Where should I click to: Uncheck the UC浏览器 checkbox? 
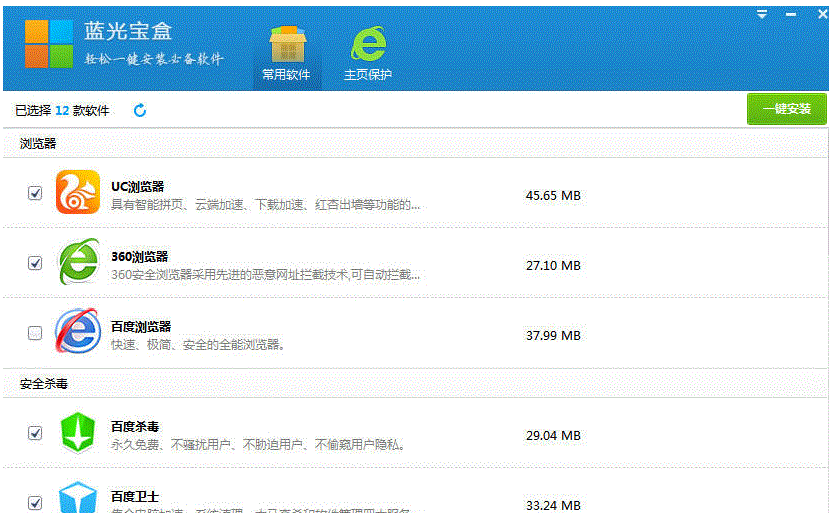pyautogui.click(x=35, y=193)
